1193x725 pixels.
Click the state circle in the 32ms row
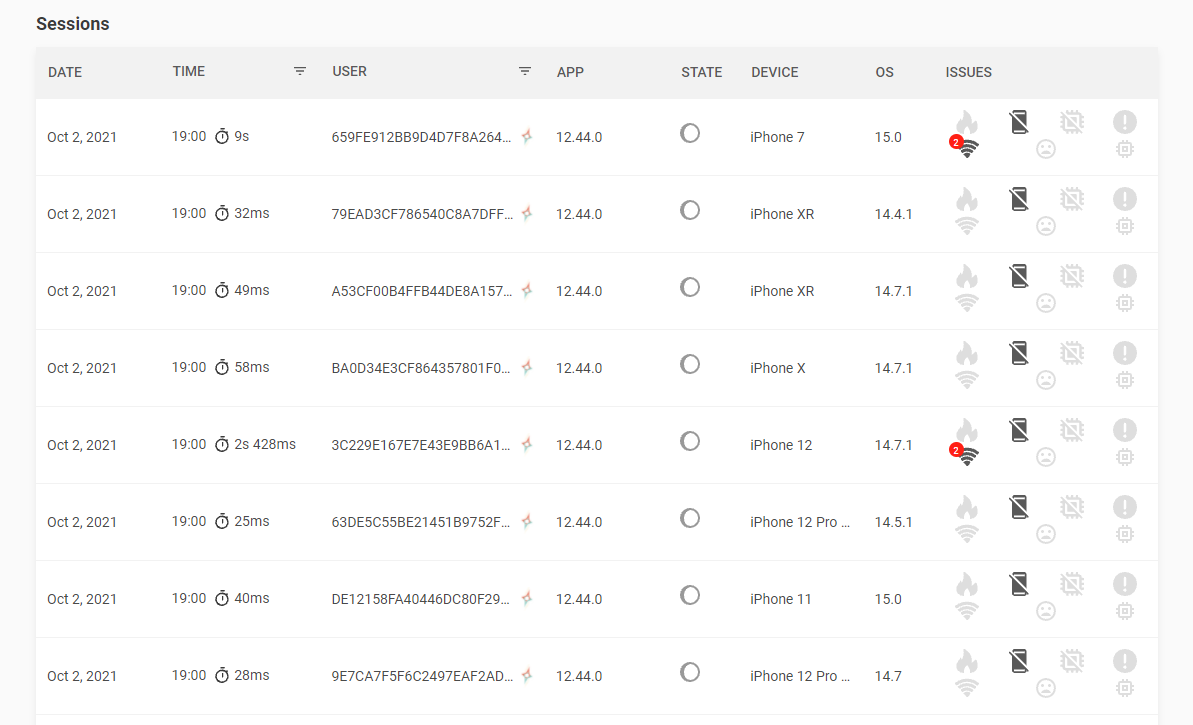click(690, 210)
